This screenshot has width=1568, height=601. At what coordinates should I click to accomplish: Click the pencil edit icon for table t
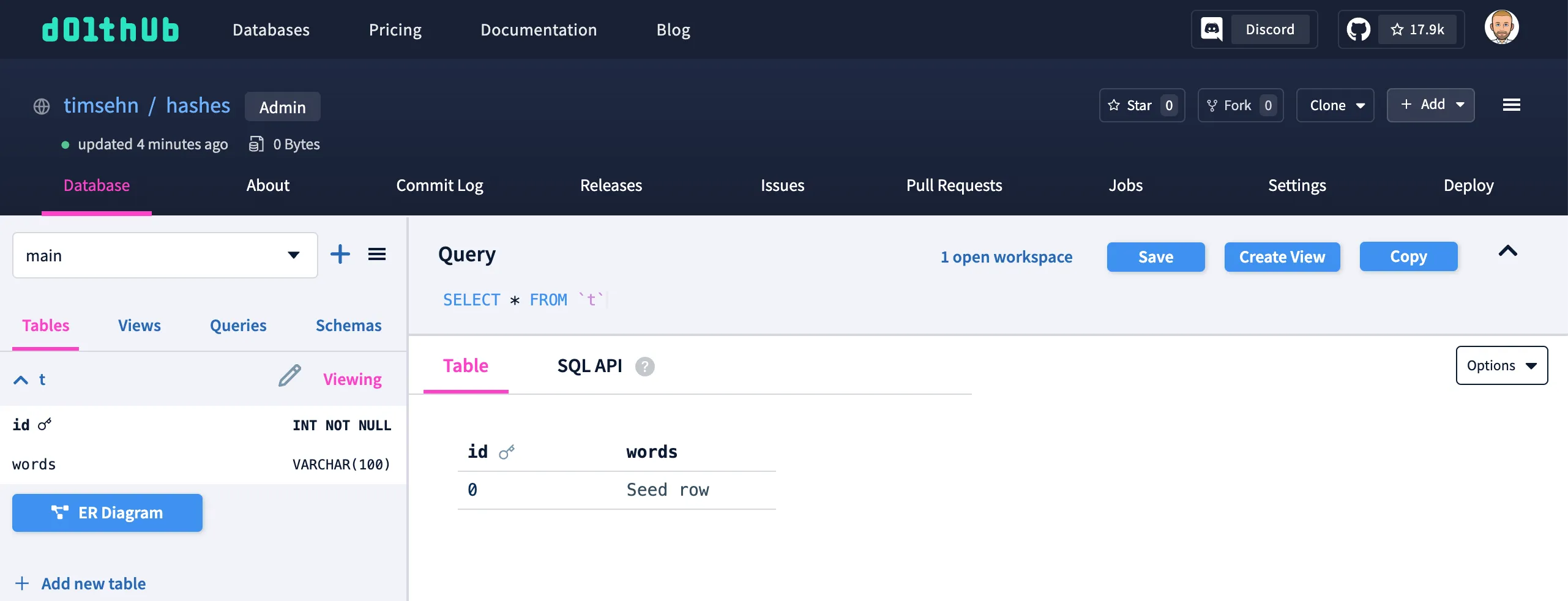click(289, 376)
